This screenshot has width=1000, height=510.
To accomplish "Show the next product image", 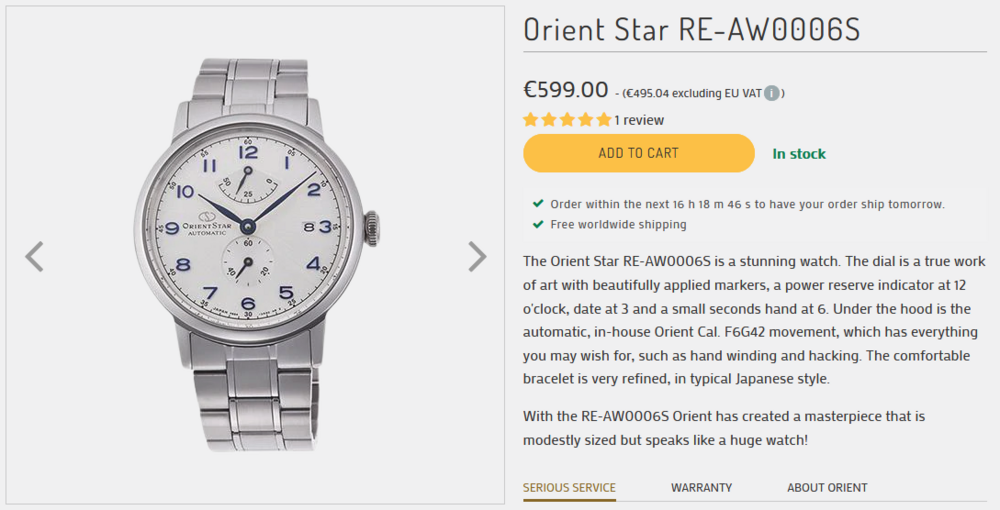I will (477, 257).
